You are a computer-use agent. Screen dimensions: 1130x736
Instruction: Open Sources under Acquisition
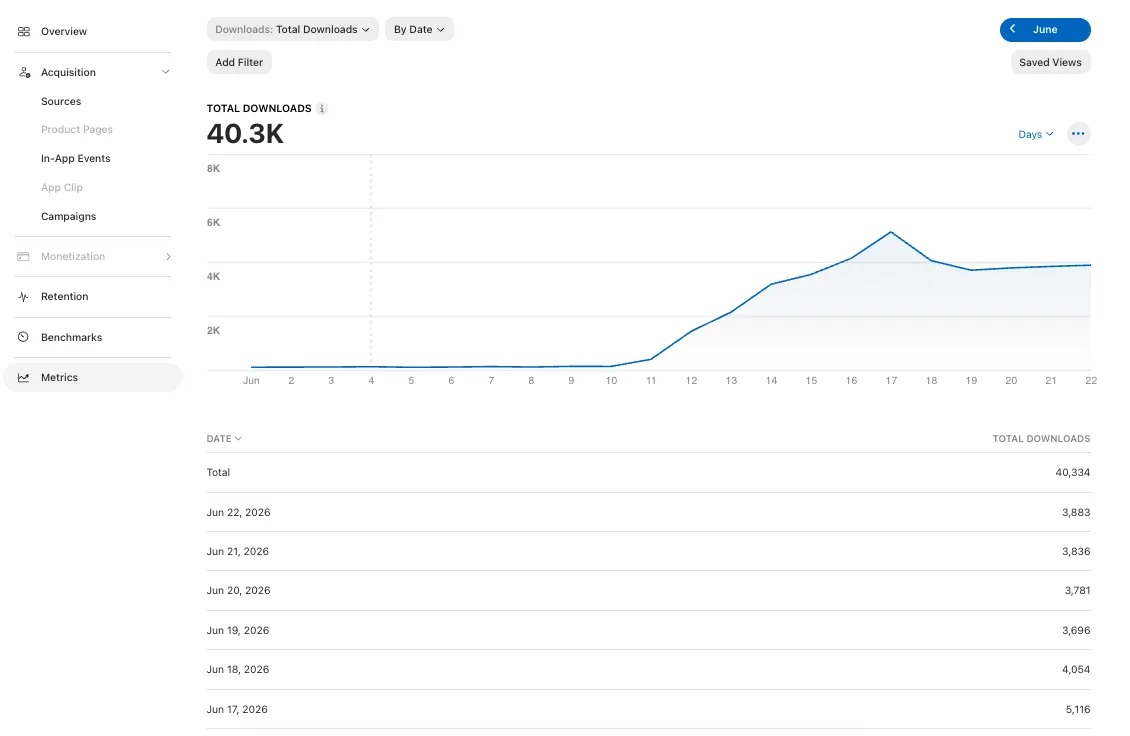[61, 102]
